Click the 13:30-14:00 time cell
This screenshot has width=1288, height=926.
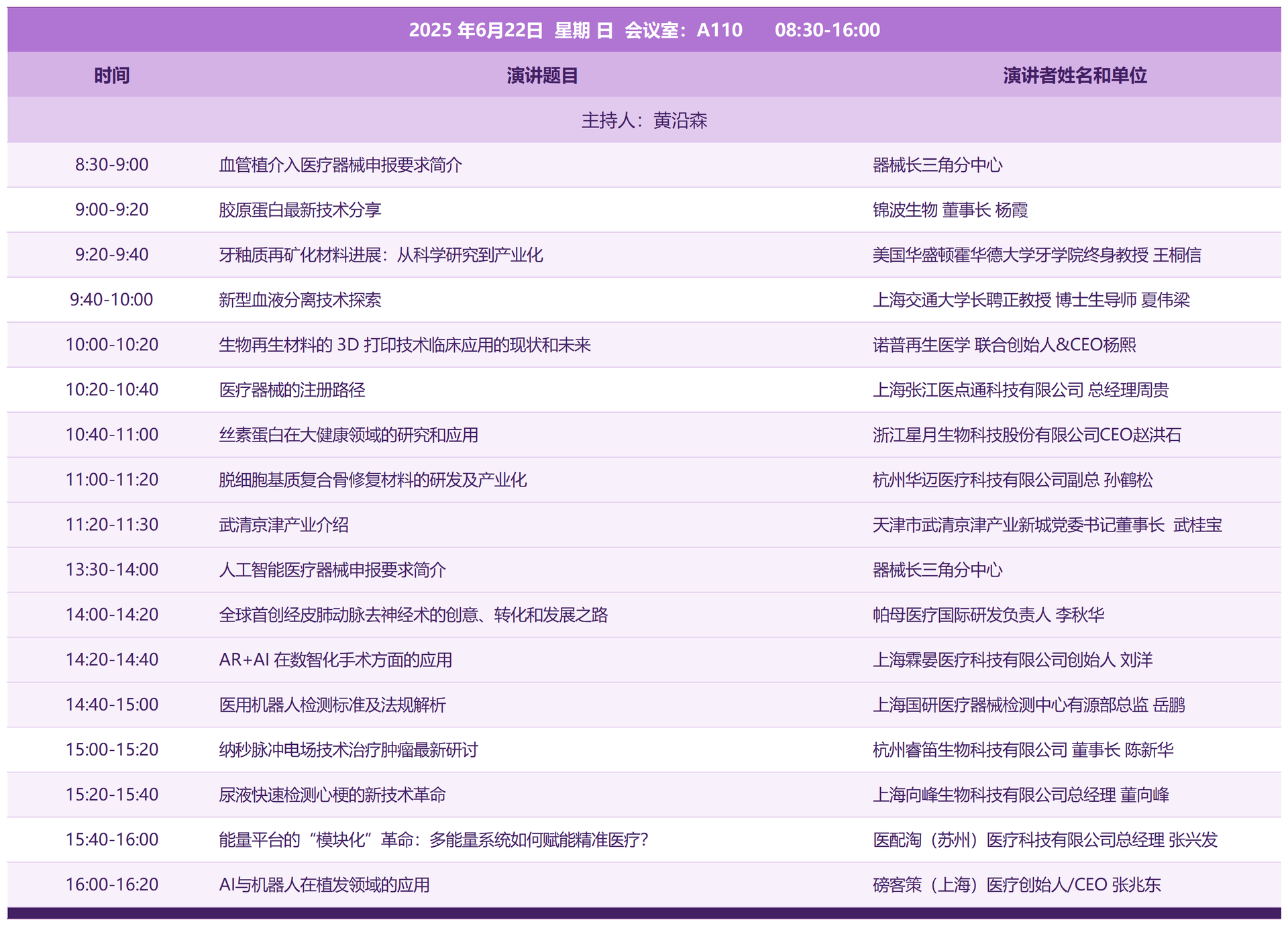click(x=111, y=569)
